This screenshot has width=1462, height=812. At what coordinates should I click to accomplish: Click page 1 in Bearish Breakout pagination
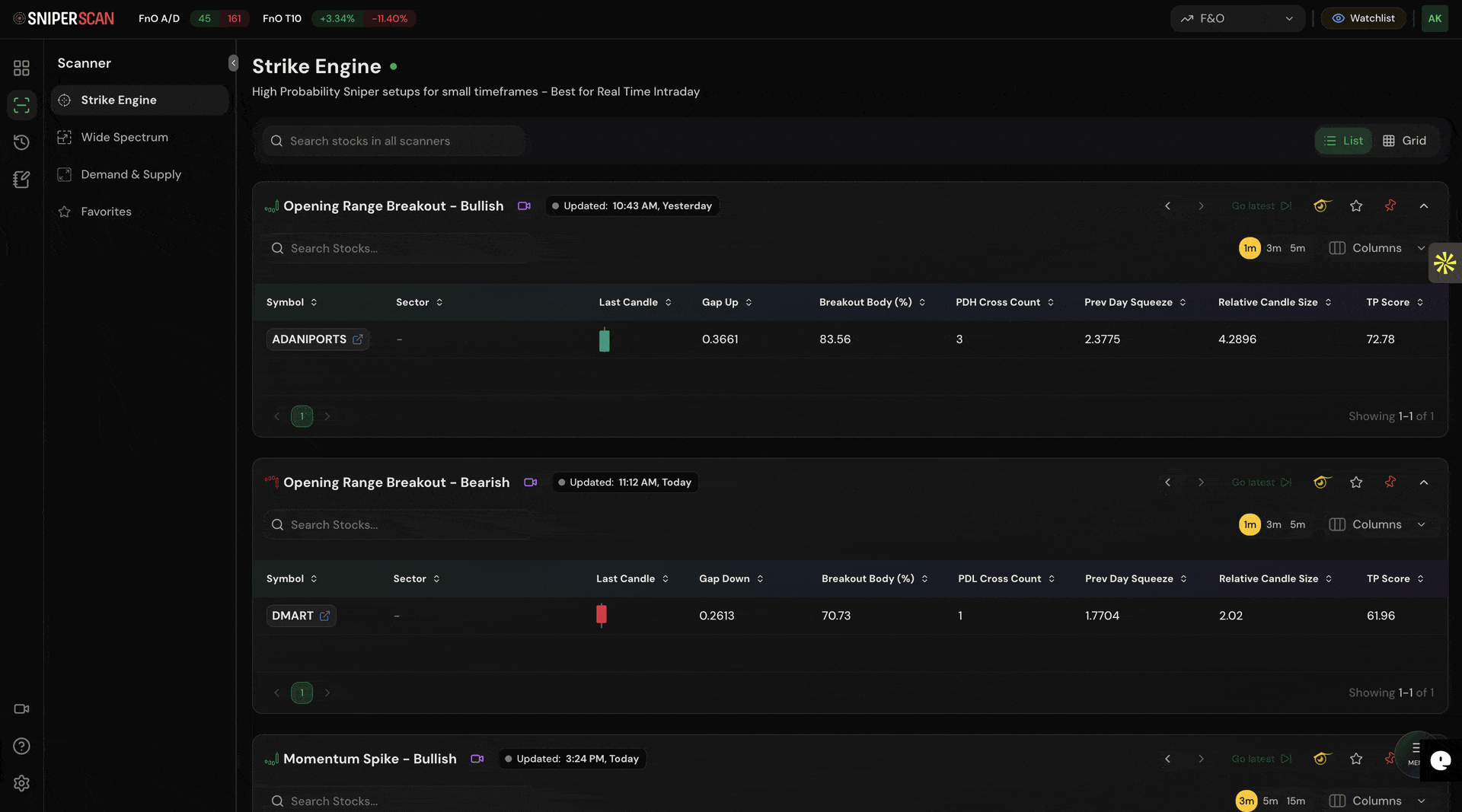(302, 693)
